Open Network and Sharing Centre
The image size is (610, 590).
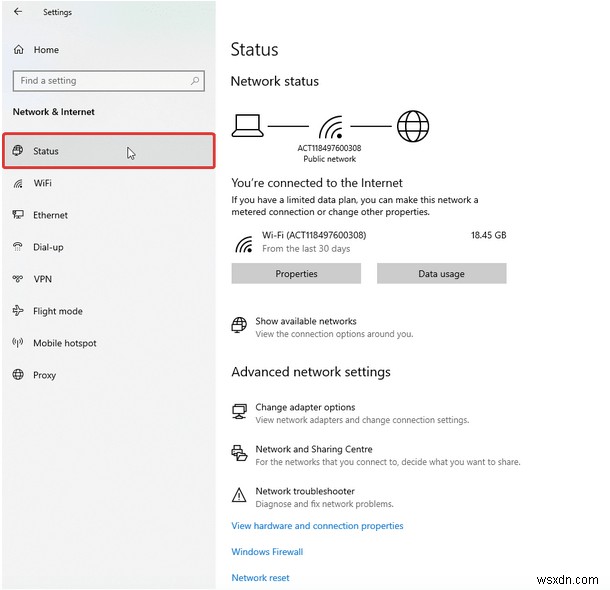314,449
